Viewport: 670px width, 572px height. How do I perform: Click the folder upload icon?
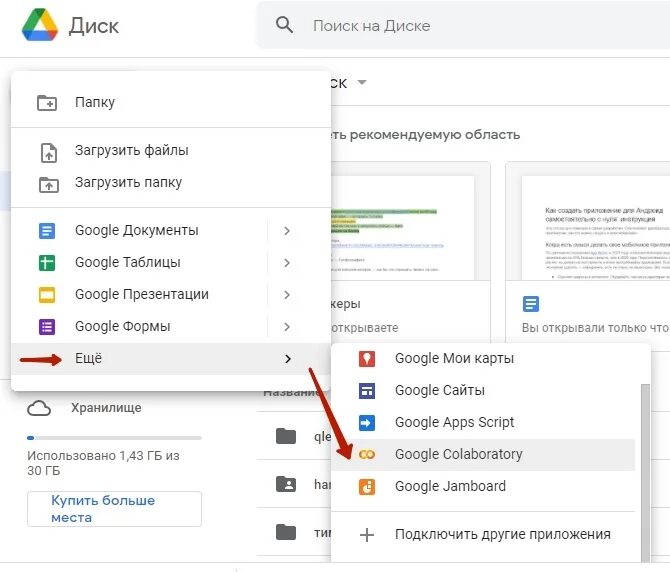49,184
